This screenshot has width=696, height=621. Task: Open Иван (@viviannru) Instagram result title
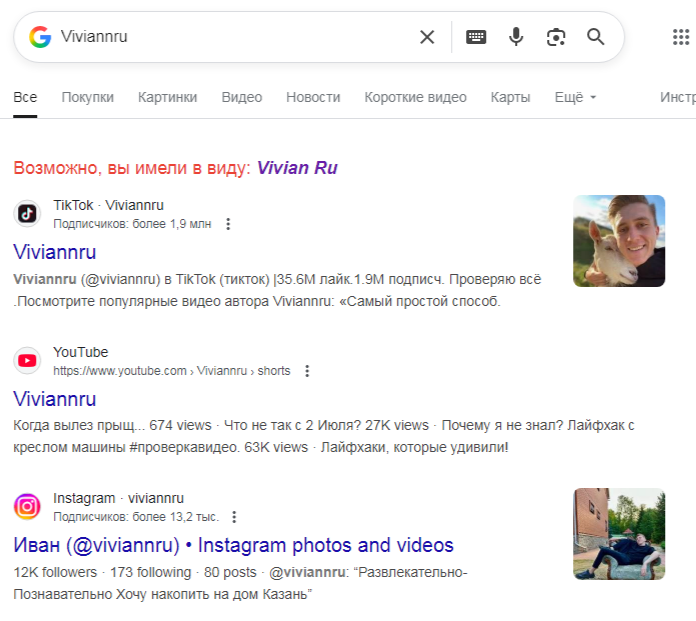(x=233, y=545)
